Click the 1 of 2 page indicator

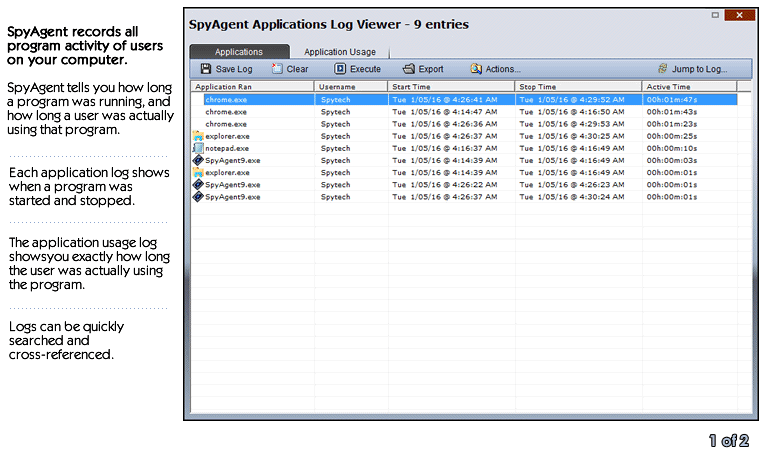click(729, 440)
